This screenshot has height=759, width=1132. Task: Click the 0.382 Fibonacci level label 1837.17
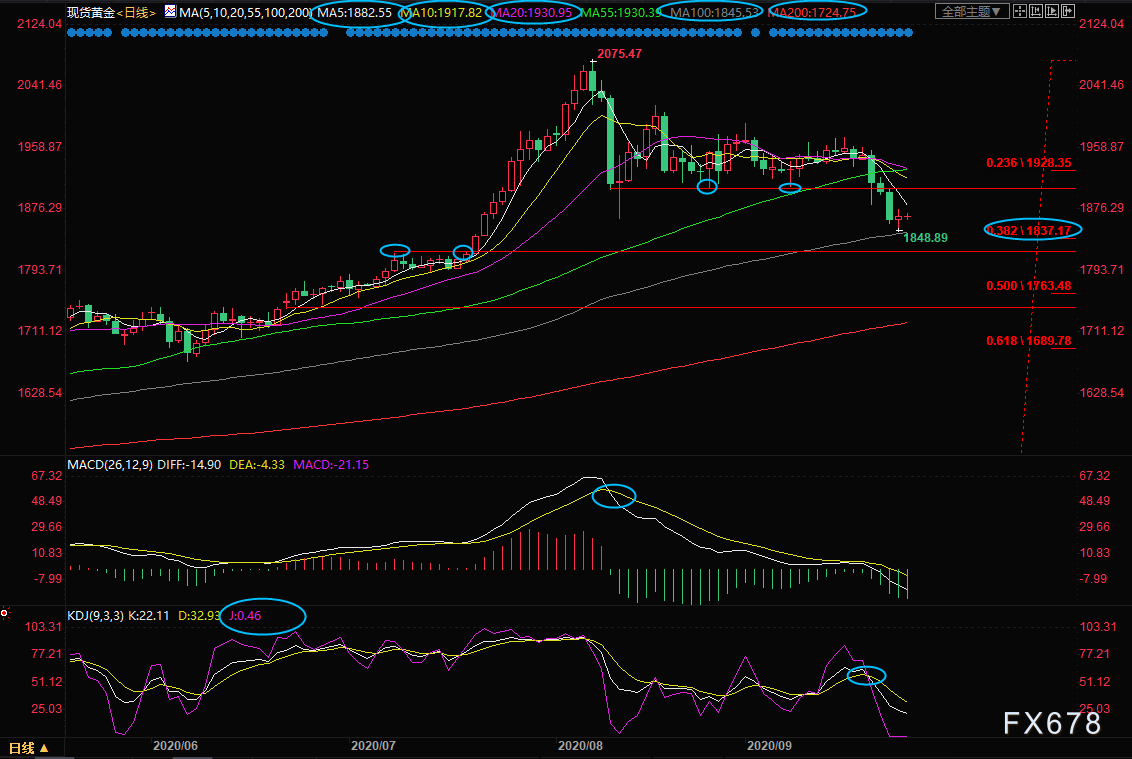[1030, 230]
